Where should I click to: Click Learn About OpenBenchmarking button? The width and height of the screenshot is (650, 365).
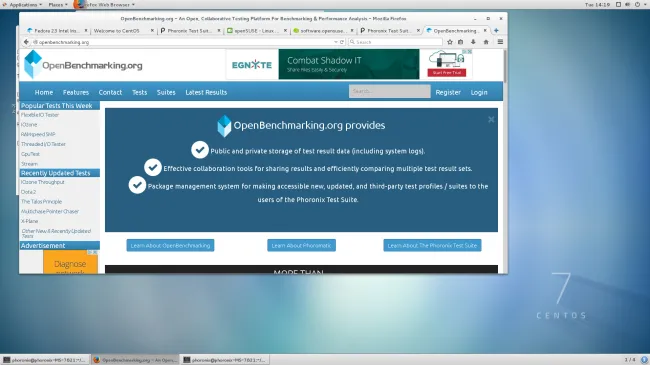(170, 245)
